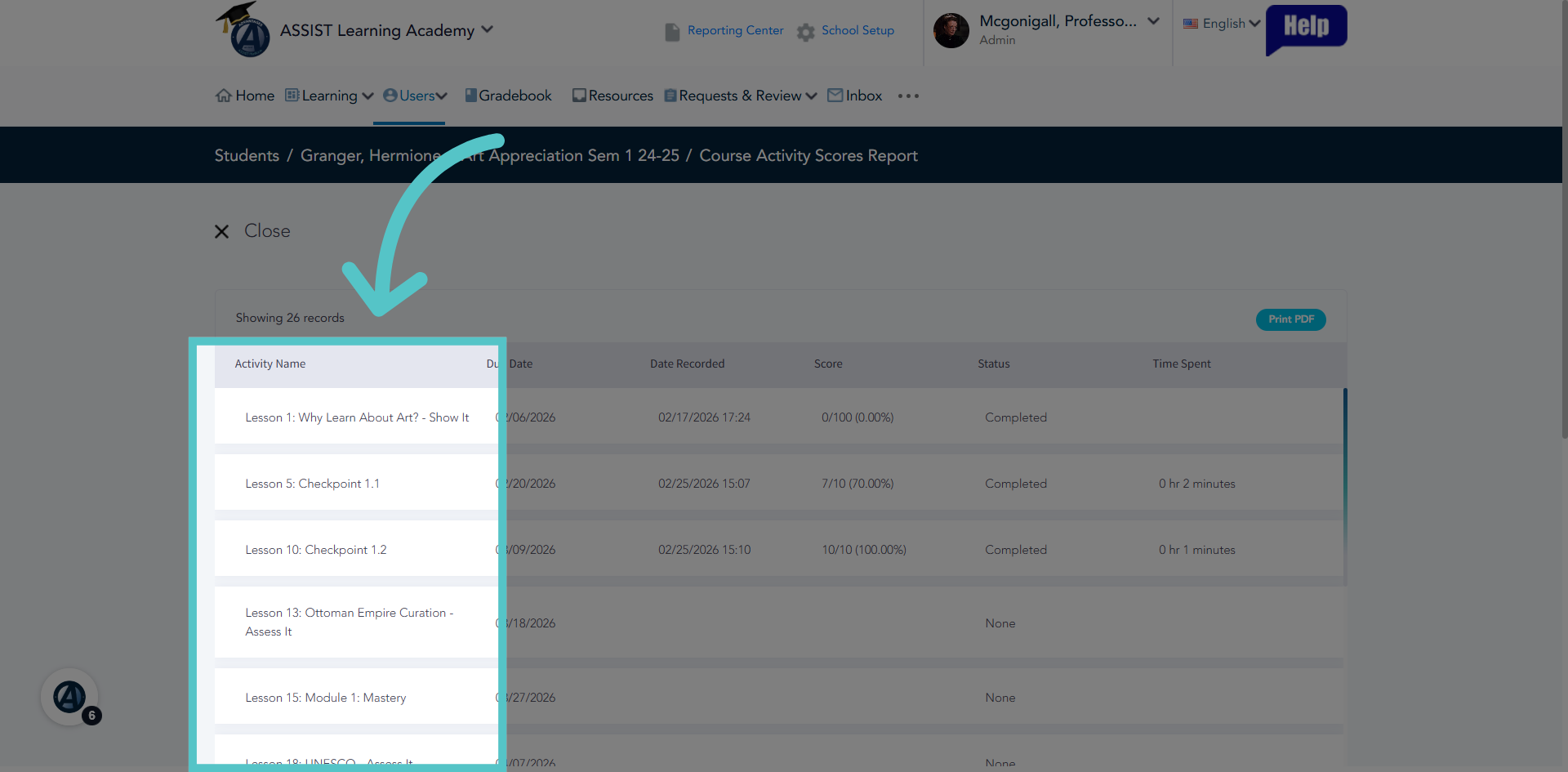The width and height of the screenshot is (1568, 772).
Task: Click the Activity Name column header
Action: tap(270, 364)
